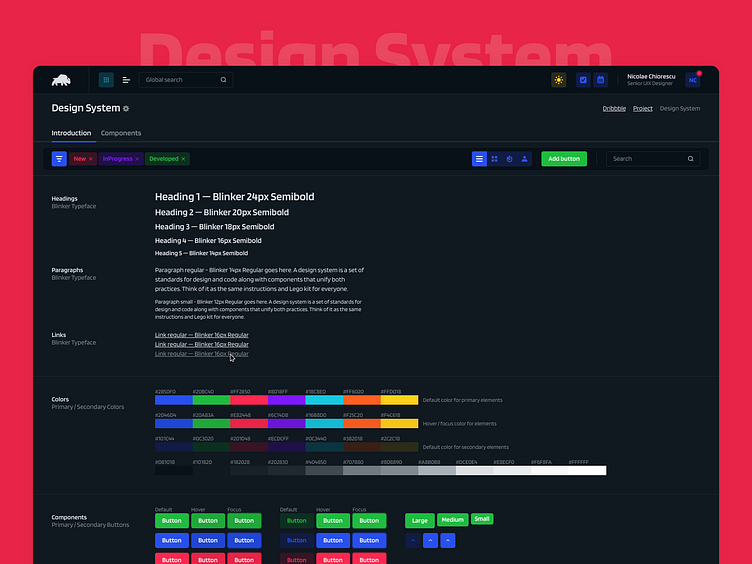Open the Dribbble breadcrumb link
Image resolution: width=752 pixels, height=564 pixels.
point(614,108)
